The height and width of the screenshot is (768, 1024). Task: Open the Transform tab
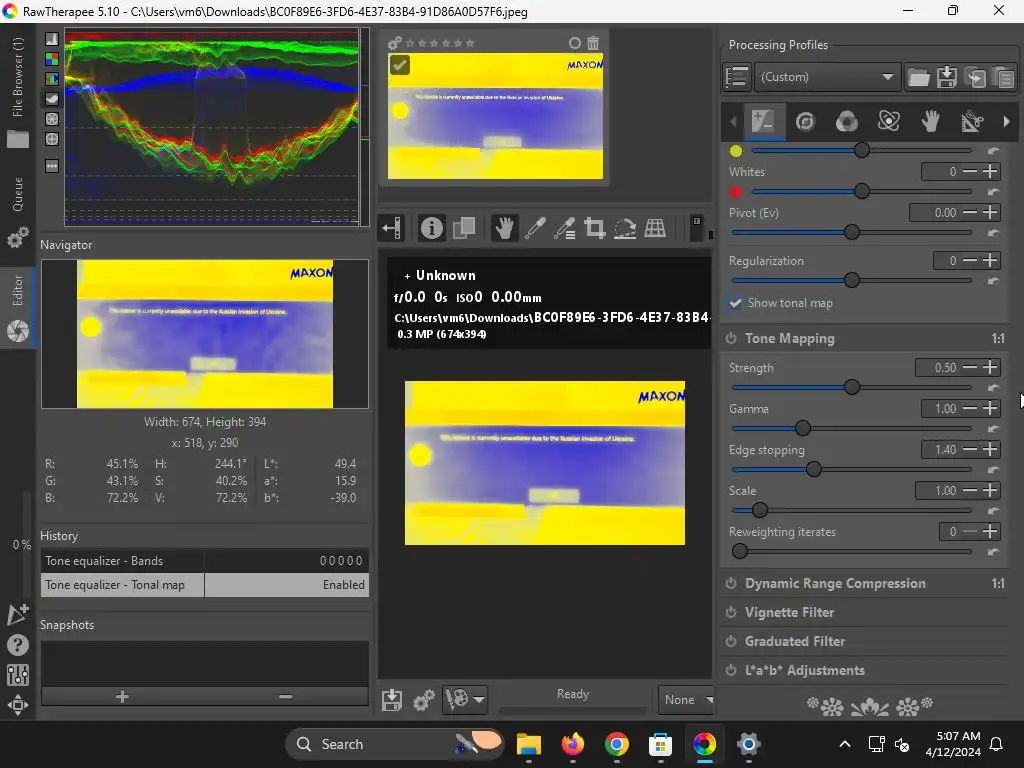972,121
